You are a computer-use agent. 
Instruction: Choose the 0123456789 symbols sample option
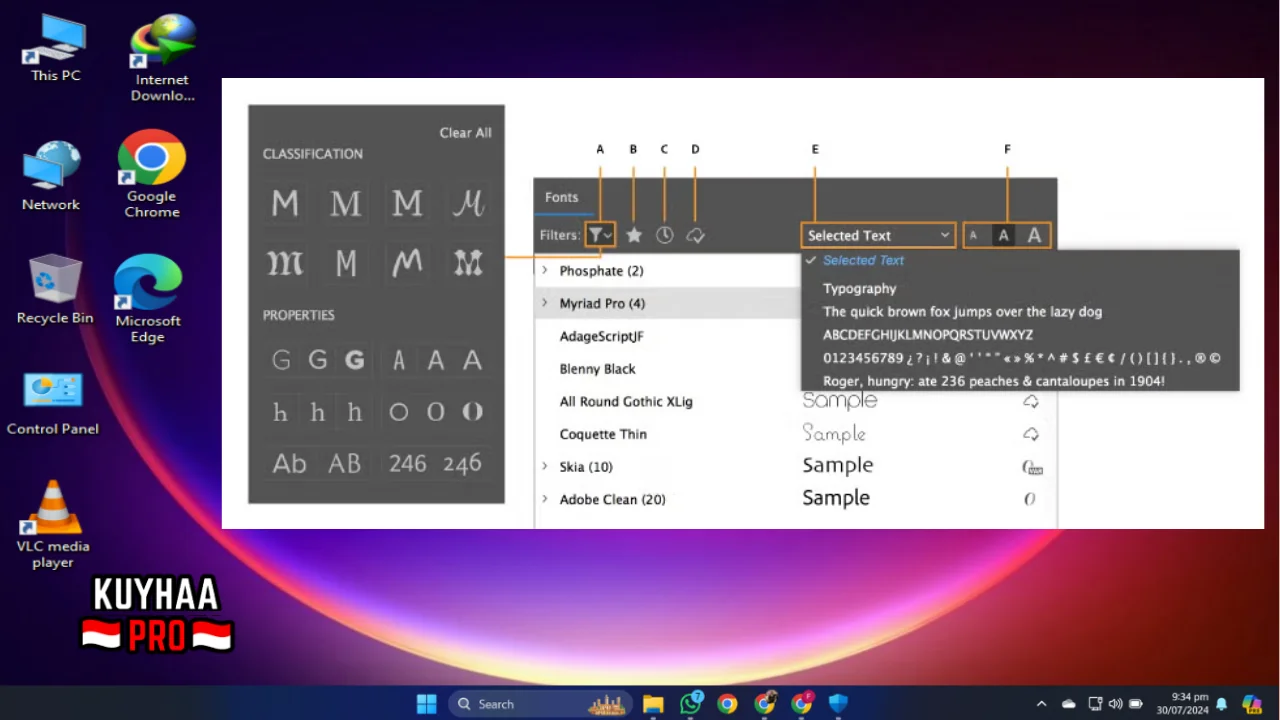click(1020, 358)
